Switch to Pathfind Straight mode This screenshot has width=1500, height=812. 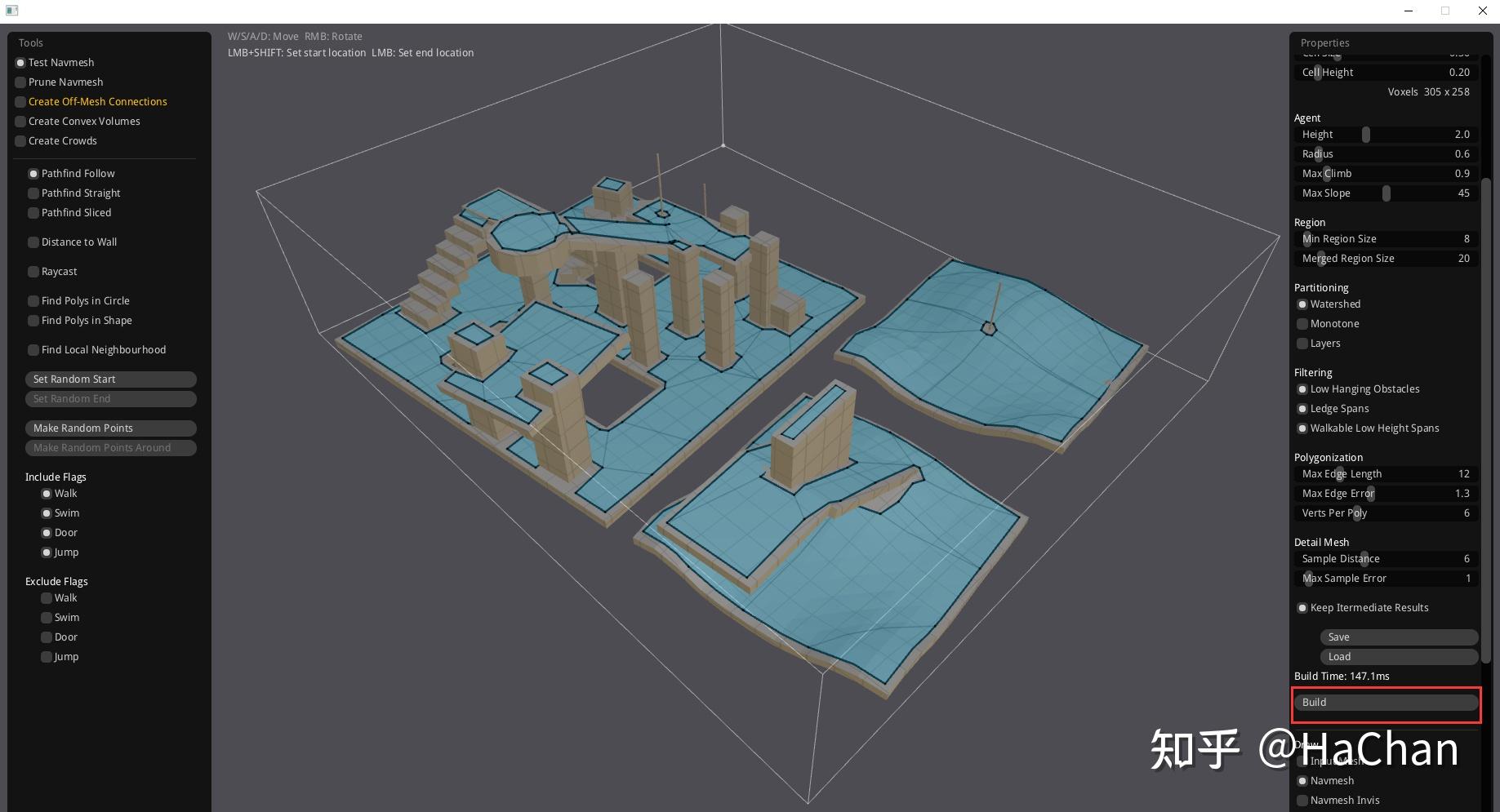74,193
